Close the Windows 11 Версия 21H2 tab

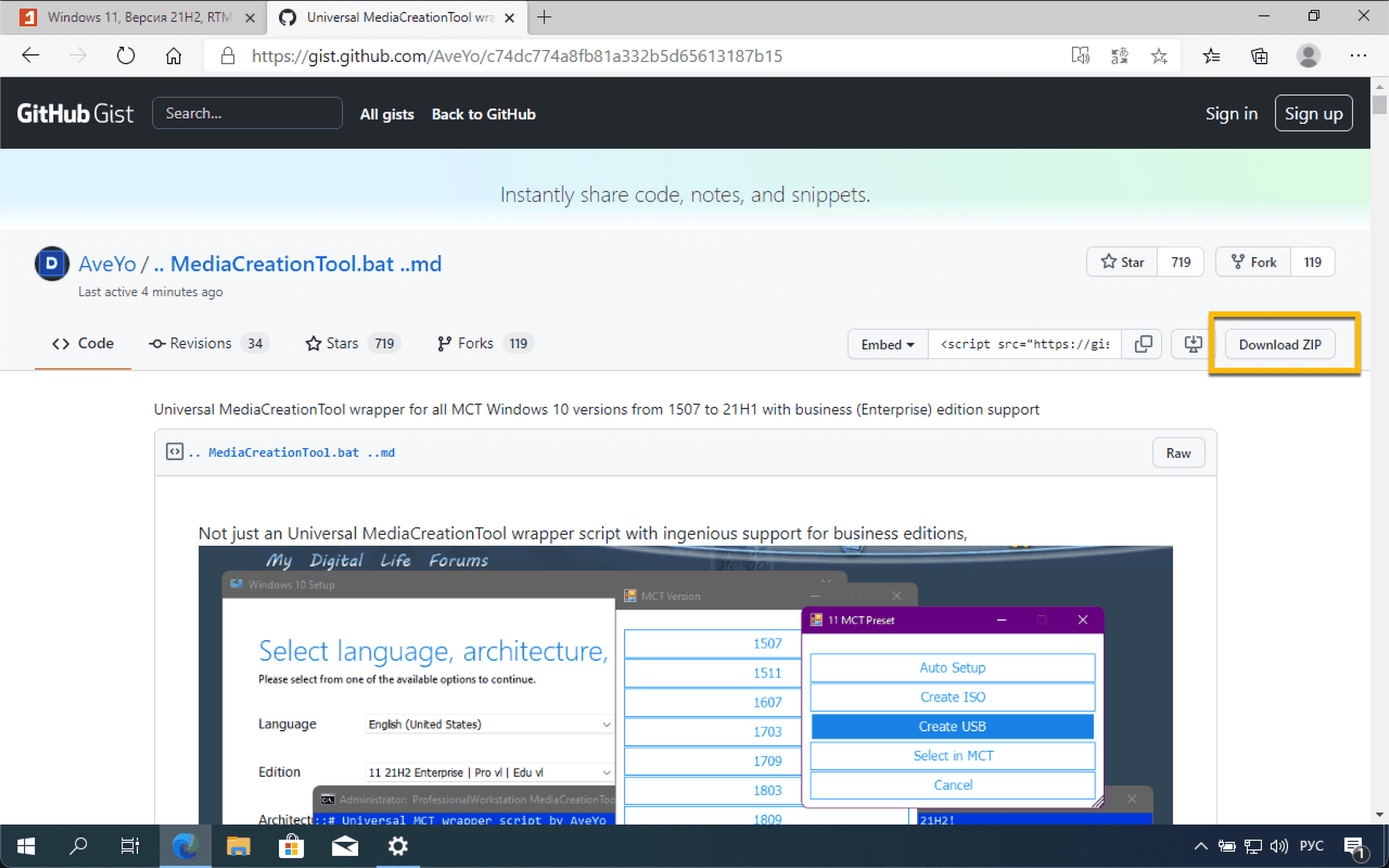point(250,17)
